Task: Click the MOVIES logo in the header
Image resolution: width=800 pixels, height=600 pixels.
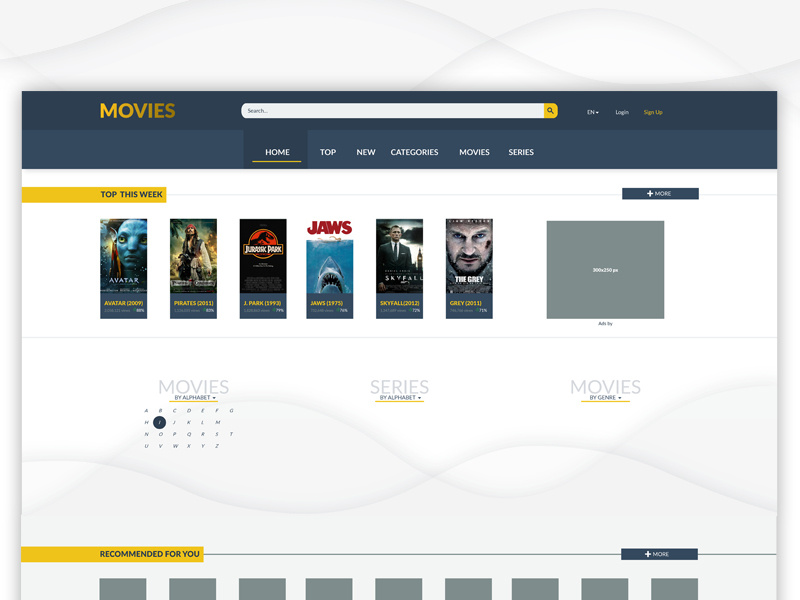Action: [x=137, y=111]
